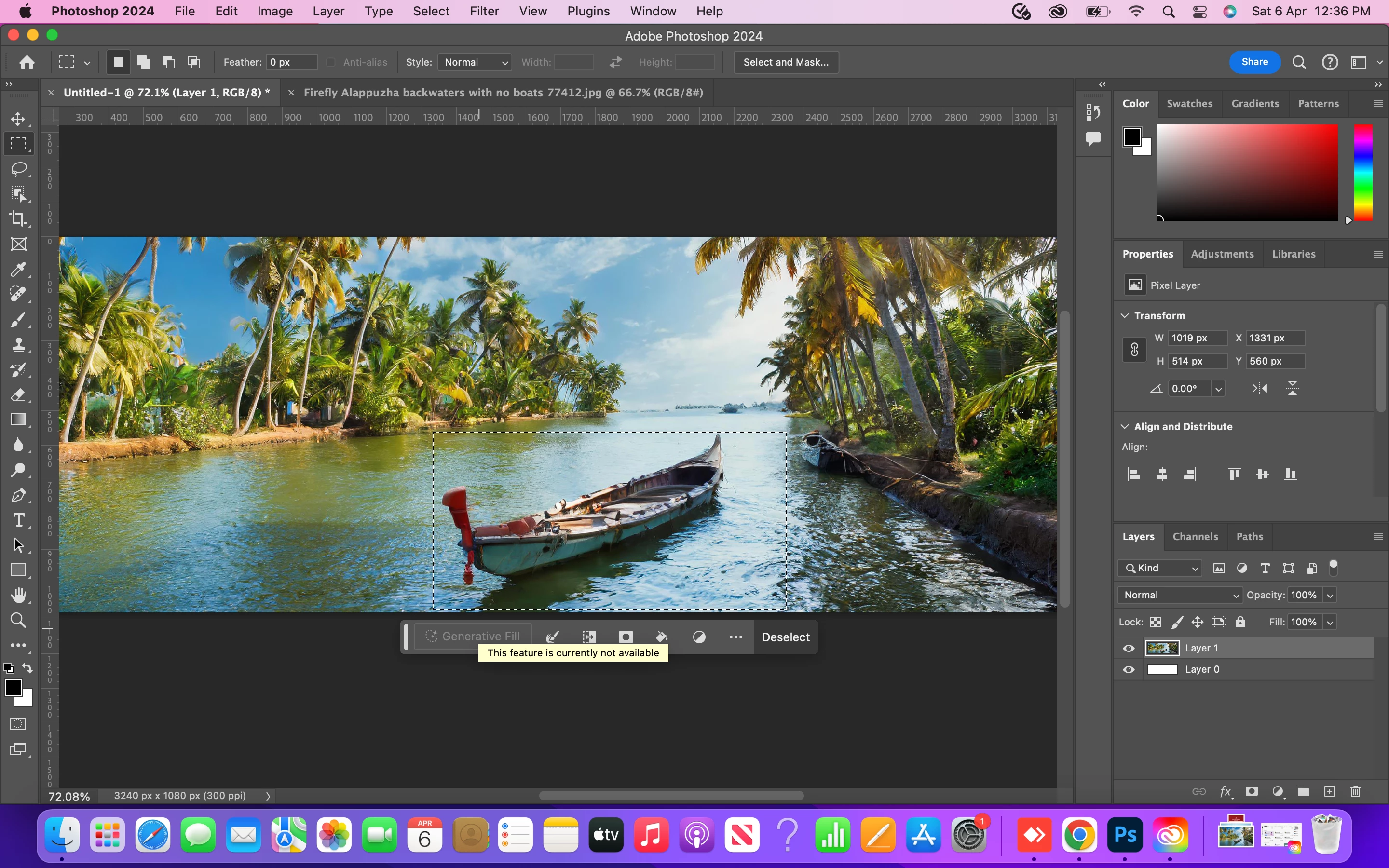Viewport: 1389px width, 868px height.
Task: Open the layer blend mode dropdown
Action: click(x=1180, y=595)
